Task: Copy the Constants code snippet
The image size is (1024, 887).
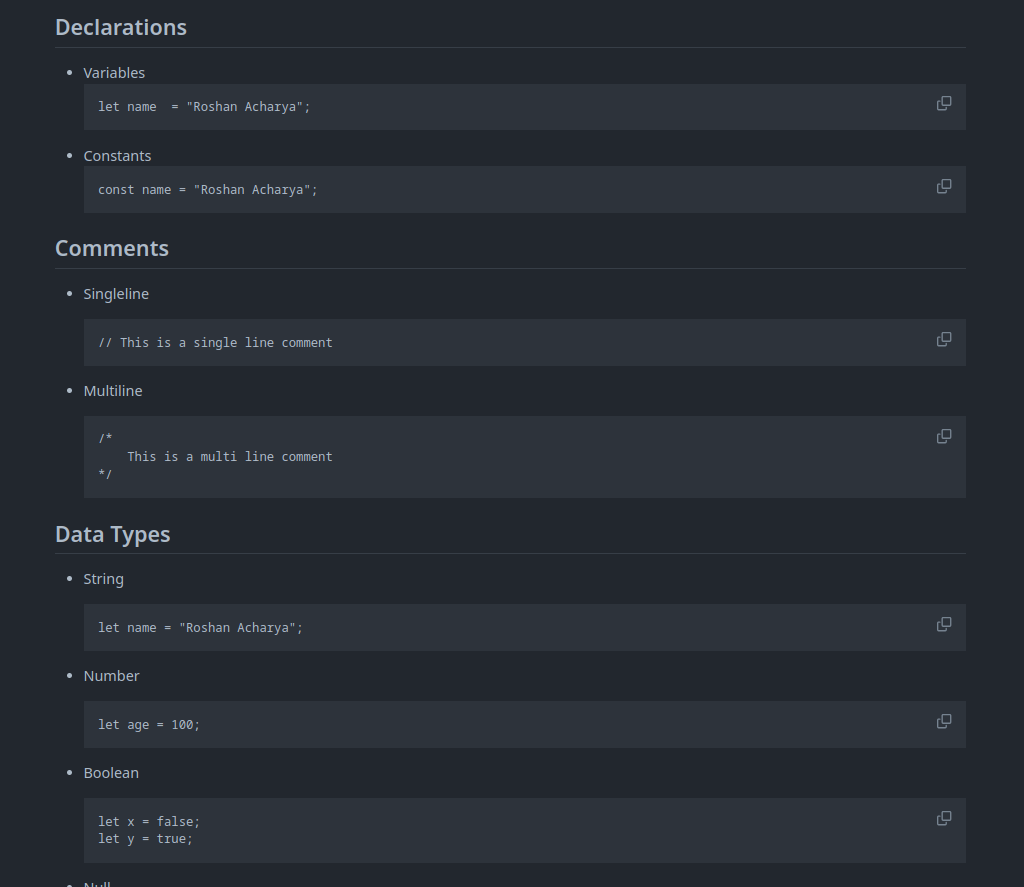Action: pos(943,186)
